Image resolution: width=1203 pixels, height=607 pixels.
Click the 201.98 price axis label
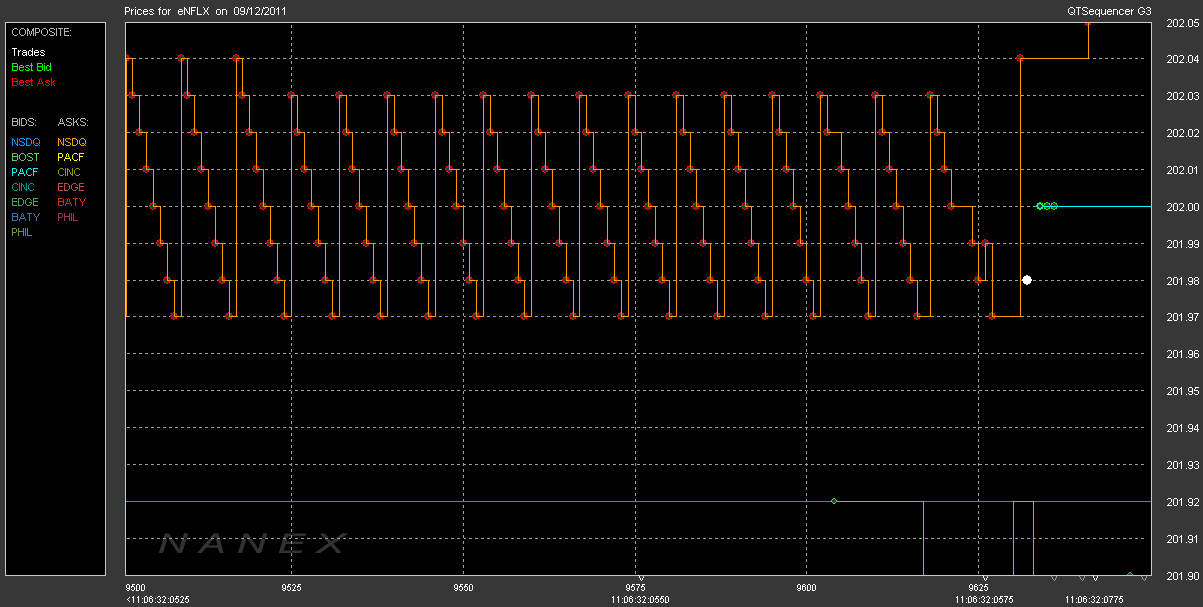click(x=1182, y=281)
